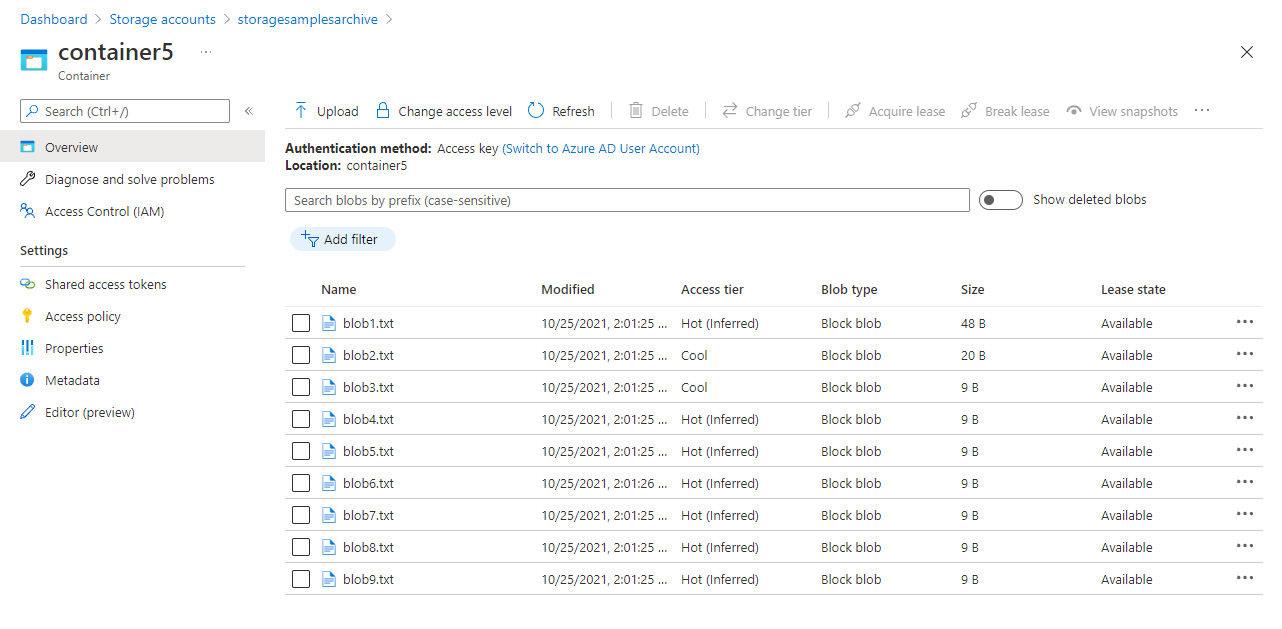Click the blob file icon next to blob3.txt
The height and width of the screenshot is (629, 1282).
329,387
